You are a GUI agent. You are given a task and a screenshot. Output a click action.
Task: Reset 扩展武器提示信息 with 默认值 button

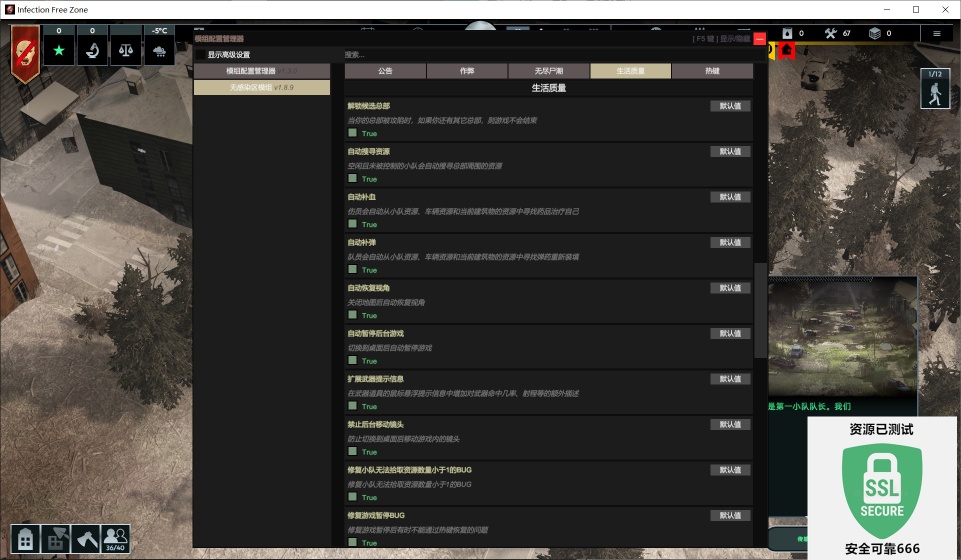click(x=730, y=379)
